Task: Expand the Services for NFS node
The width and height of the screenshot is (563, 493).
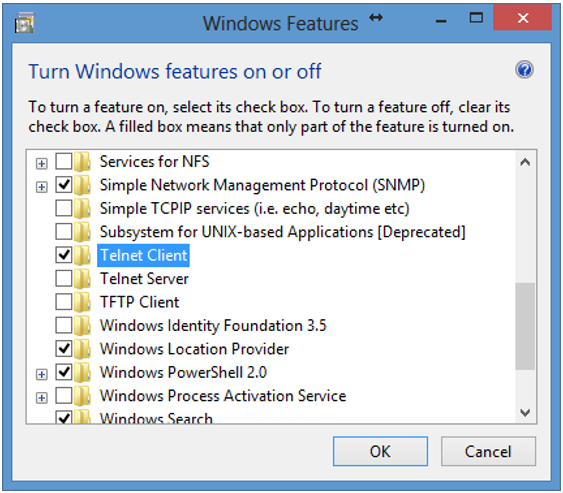Action: click(41, 164)
